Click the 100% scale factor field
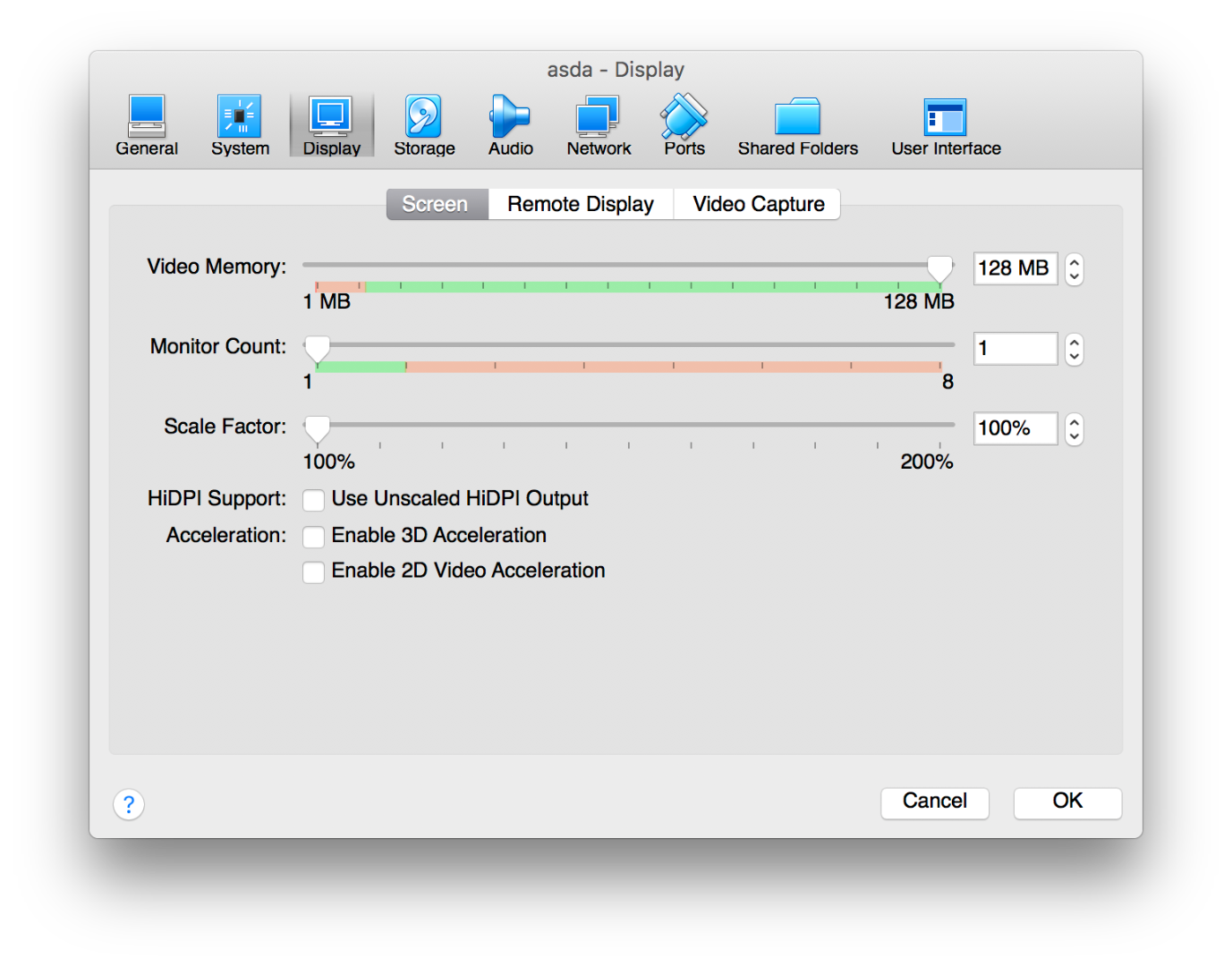 coord(1015,429)
